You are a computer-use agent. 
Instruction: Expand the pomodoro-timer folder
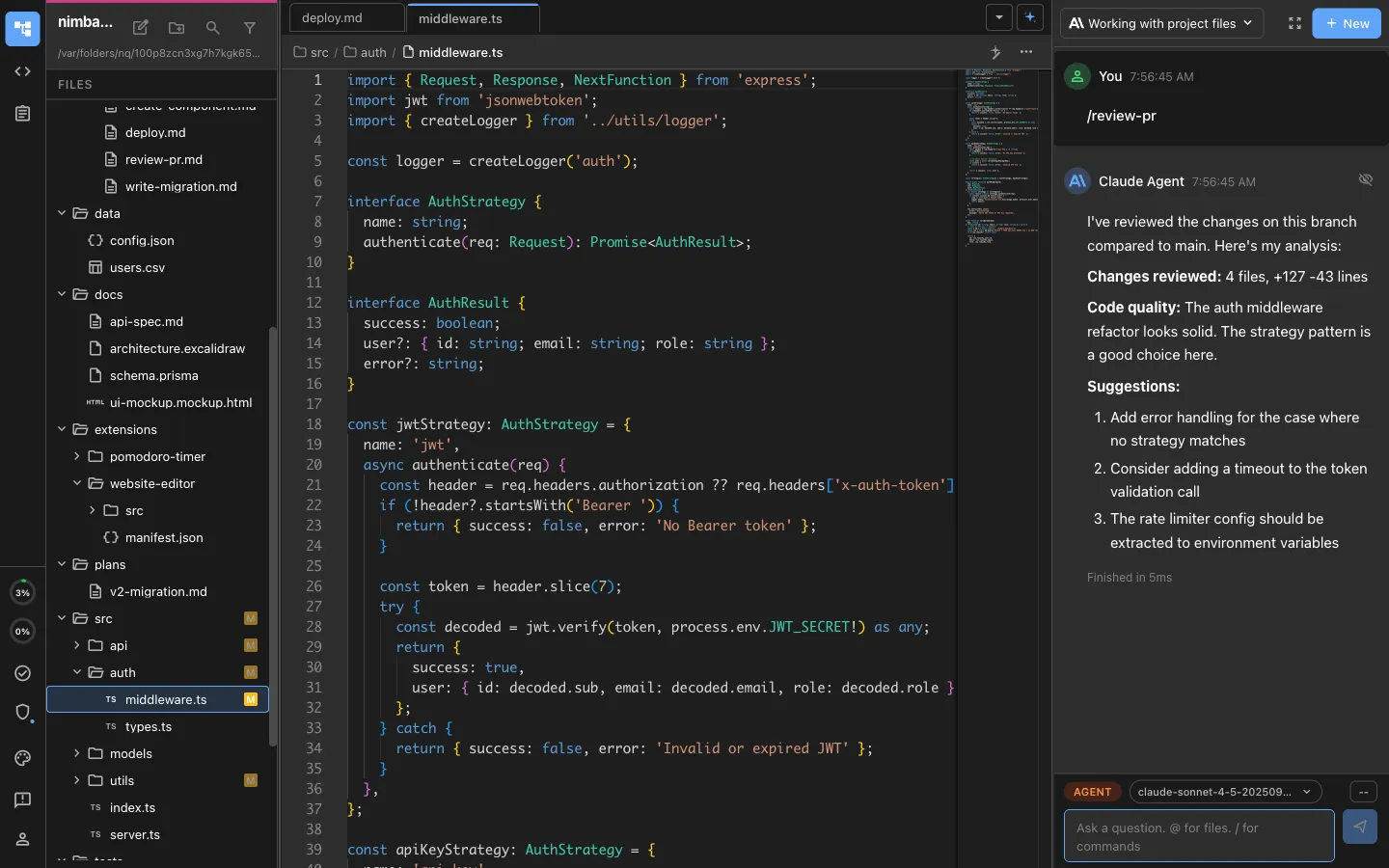(157, 456)
